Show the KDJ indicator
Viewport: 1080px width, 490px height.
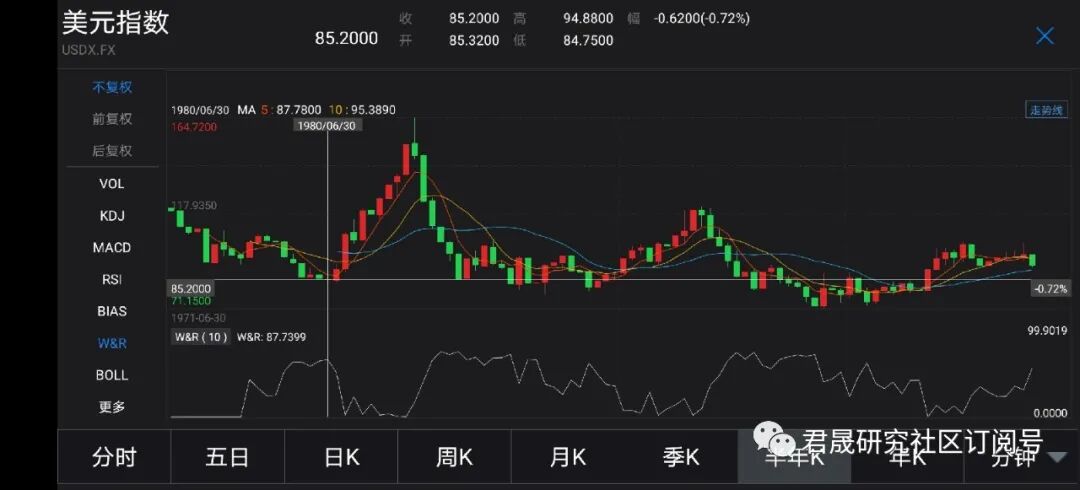112,216
